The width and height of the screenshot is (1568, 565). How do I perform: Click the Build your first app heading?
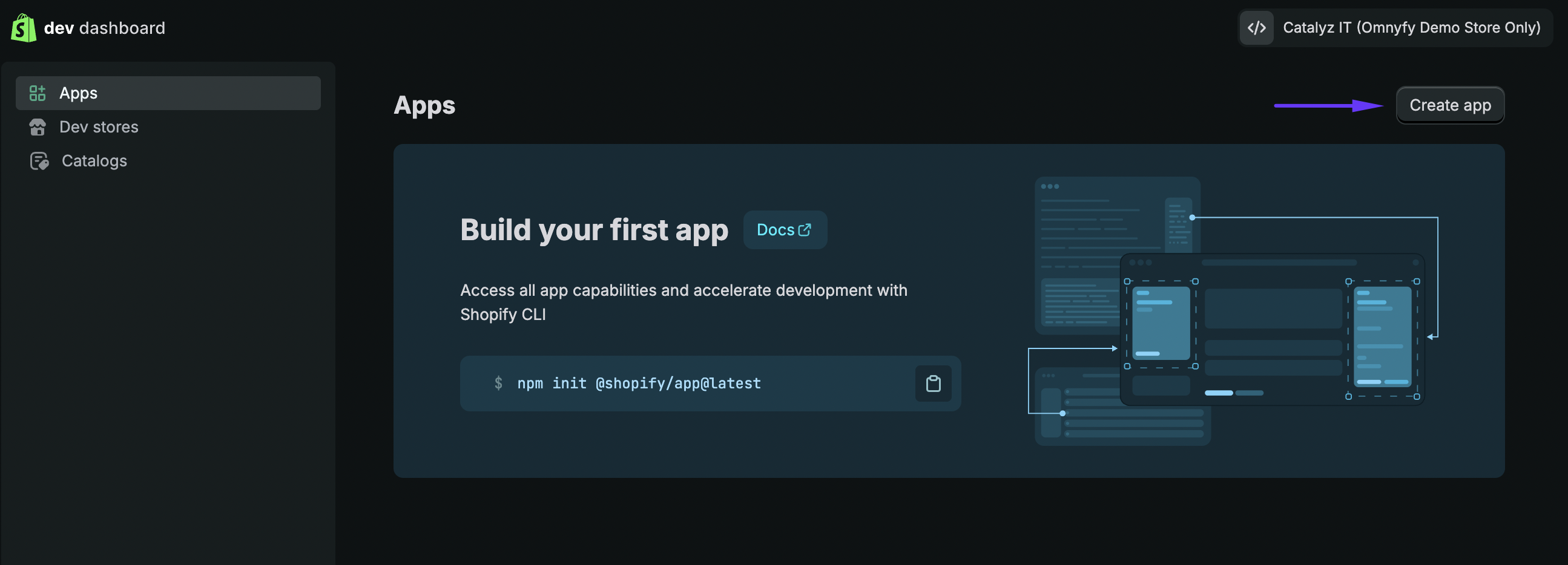point(593,230)
